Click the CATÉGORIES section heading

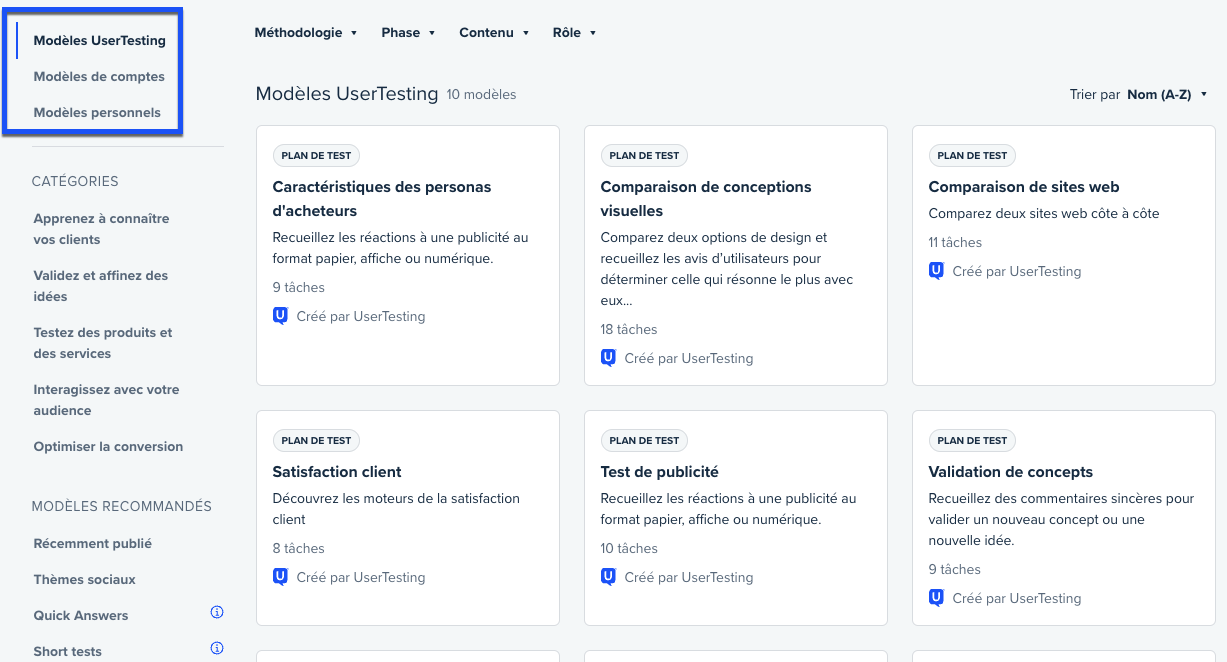[75, 181]
